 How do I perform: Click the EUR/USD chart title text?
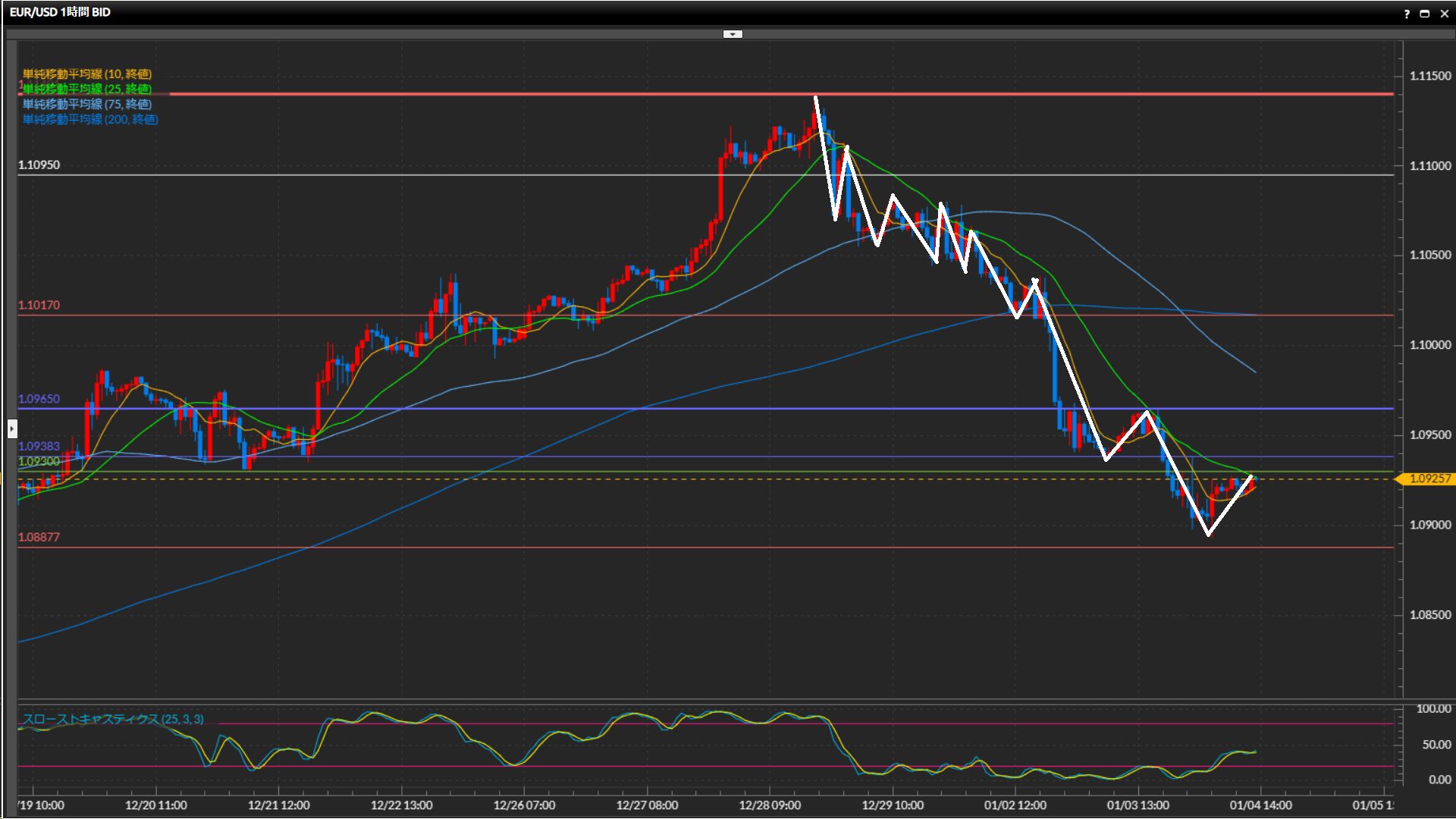point(60,12)
